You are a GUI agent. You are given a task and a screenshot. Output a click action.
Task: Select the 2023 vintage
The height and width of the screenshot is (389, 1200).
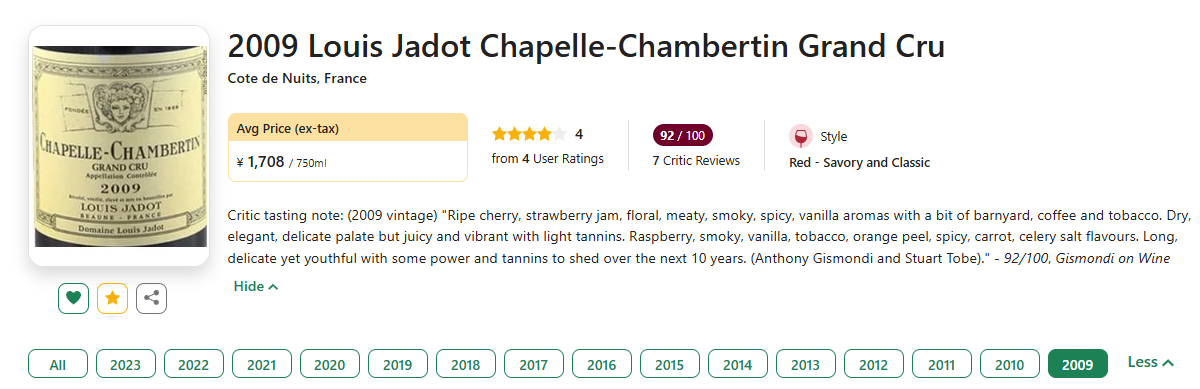[126, 364]
